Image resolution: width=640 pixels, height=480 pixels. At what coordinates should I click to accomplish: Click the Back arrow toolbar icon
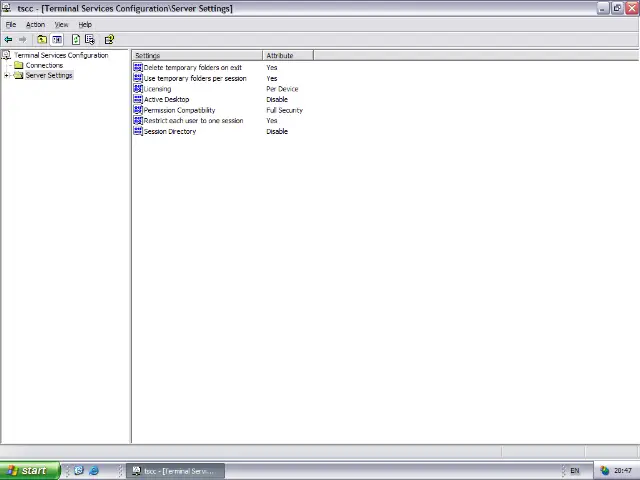click(x=8, y=40)
